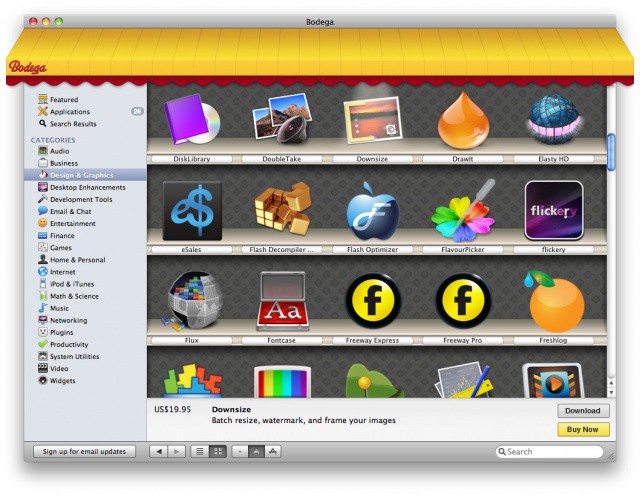The height and width of the screenshot is (495, 640).
Task: Select the DoubleTake app icon
Action: coord(283,121)
